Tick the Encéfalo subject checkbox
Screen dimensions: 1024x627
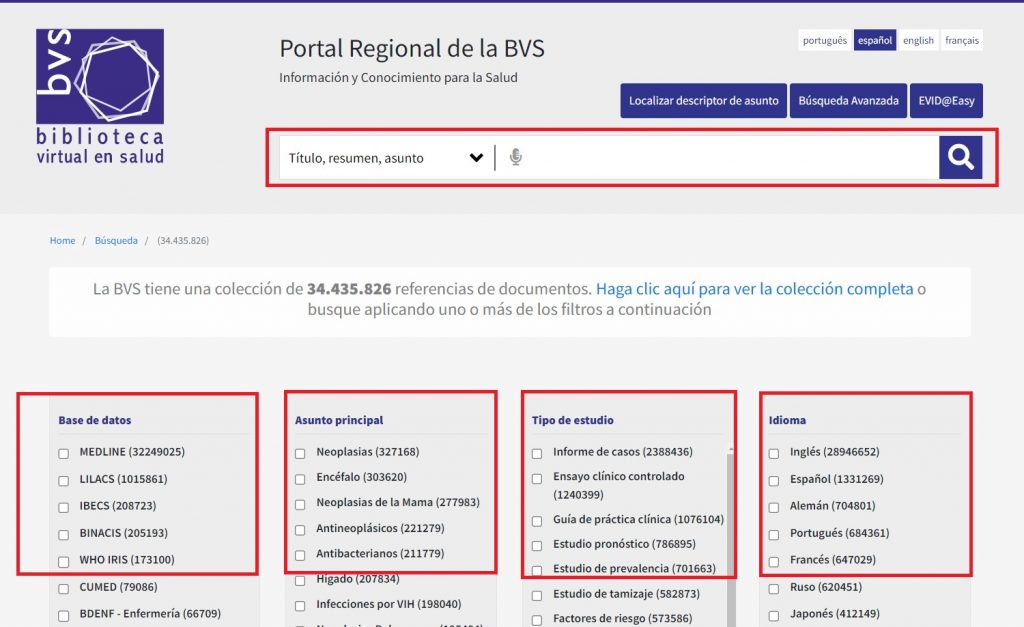(x=300, y=479)
